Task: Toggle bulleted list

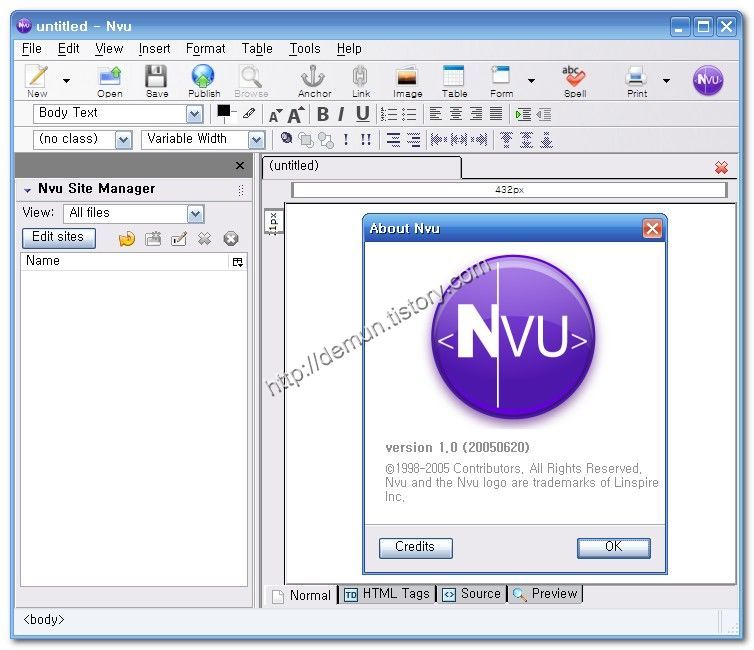Action: (x=409, y=114)
